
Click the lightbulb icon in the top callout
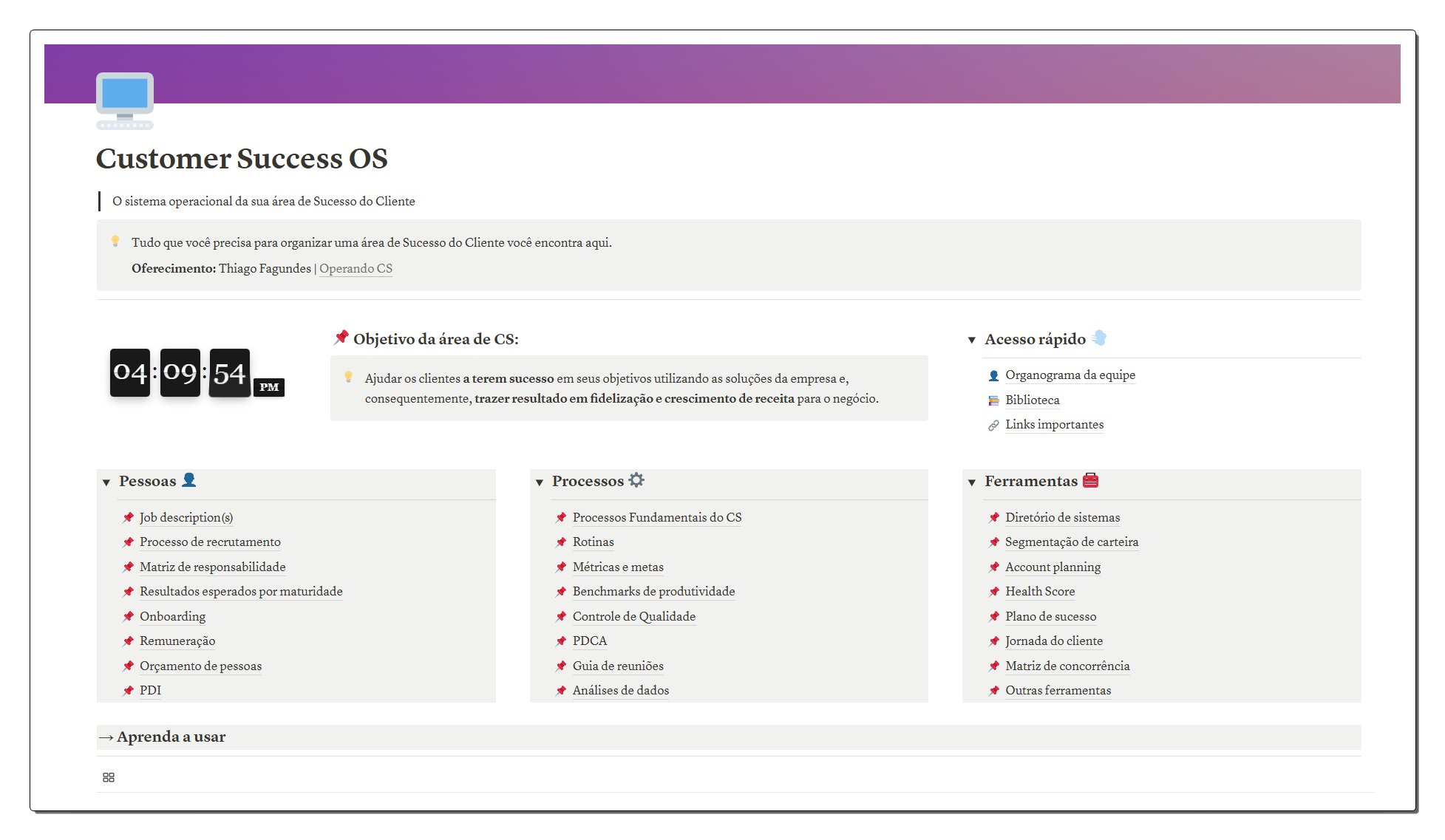click(115, 242)
